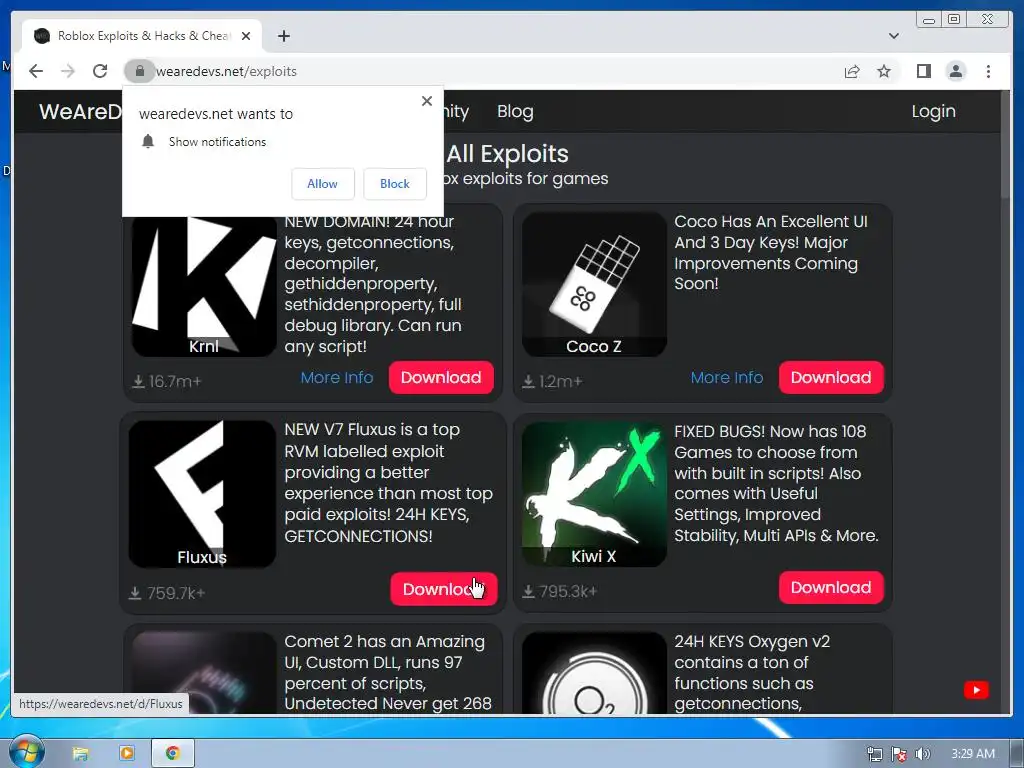Download the Kiwi X exploit

pos(831,588)
